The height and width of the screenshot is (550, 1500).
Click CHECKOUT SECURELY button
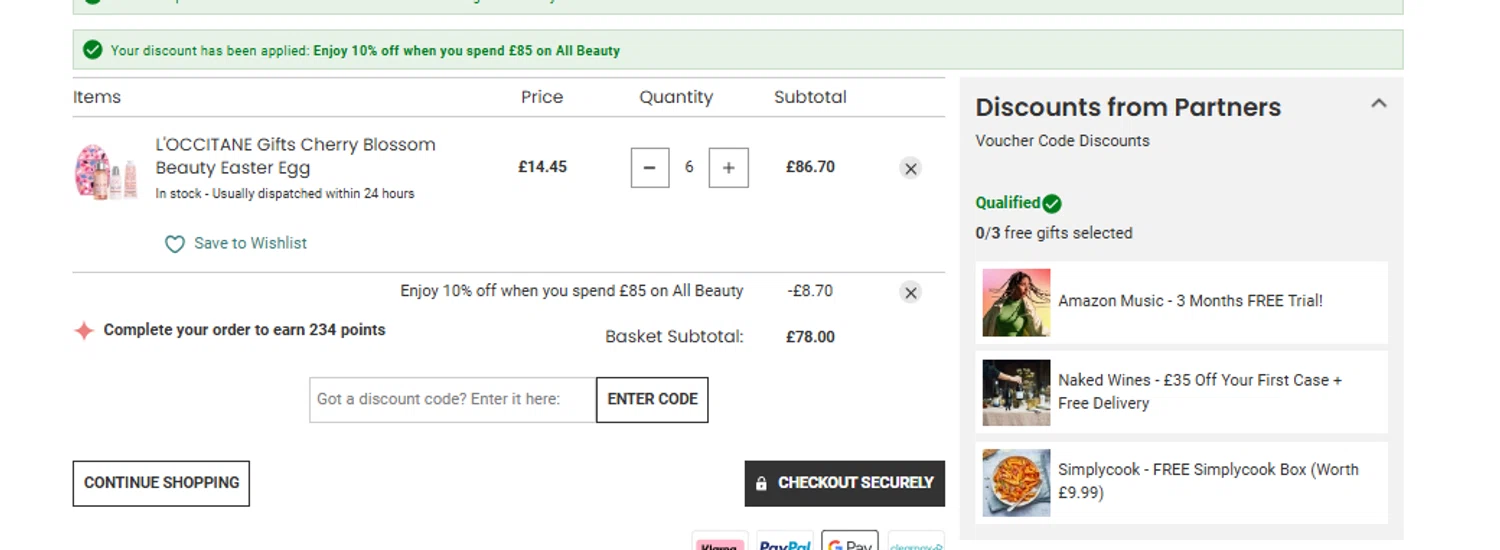coord(845,483)
